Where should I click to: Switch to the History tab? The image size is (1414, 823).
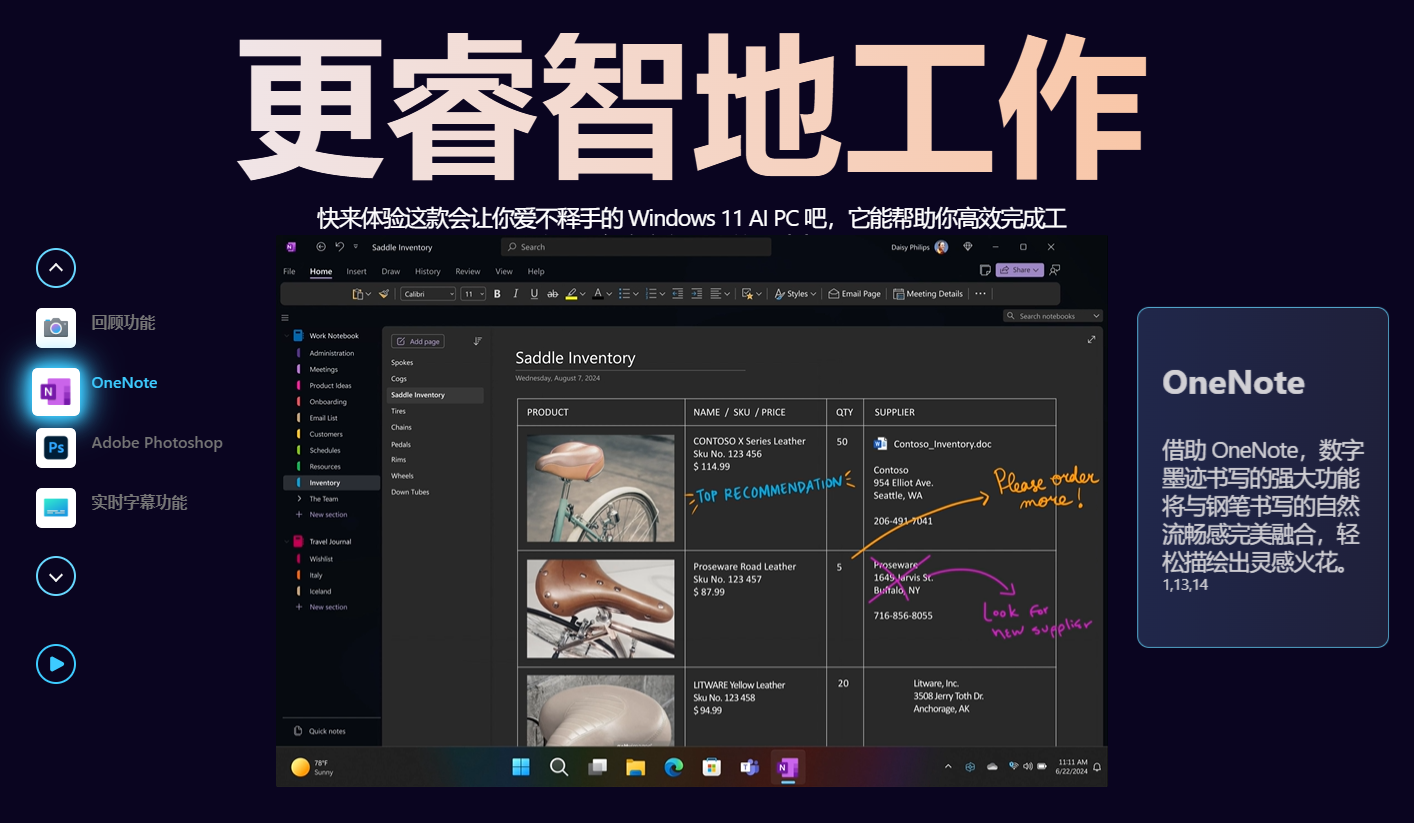pyautogui.click(x=428, y=271)
